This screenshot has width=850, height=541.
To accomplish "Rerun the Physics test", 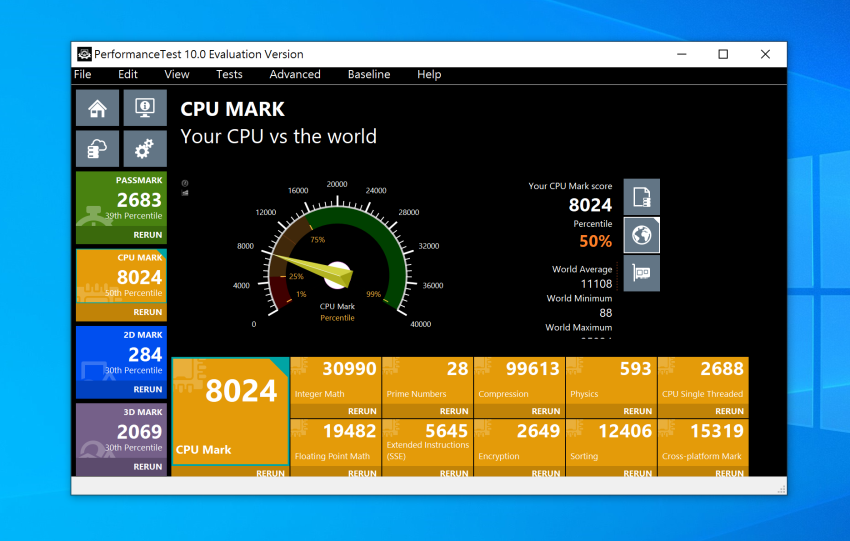I will [x=638, y=411].
